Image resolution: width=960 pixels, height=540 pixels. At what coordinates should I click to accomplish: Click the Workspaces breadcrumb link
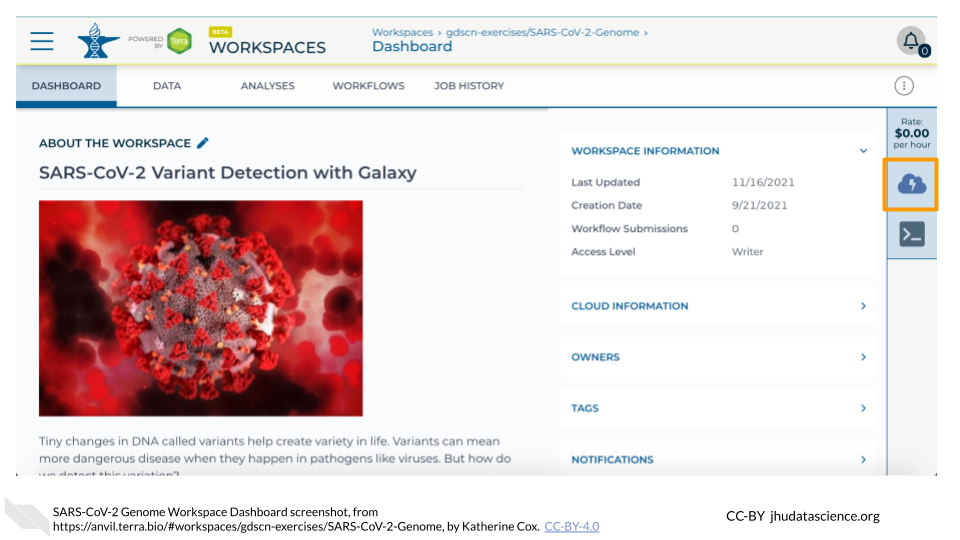[x=402, y=32]
